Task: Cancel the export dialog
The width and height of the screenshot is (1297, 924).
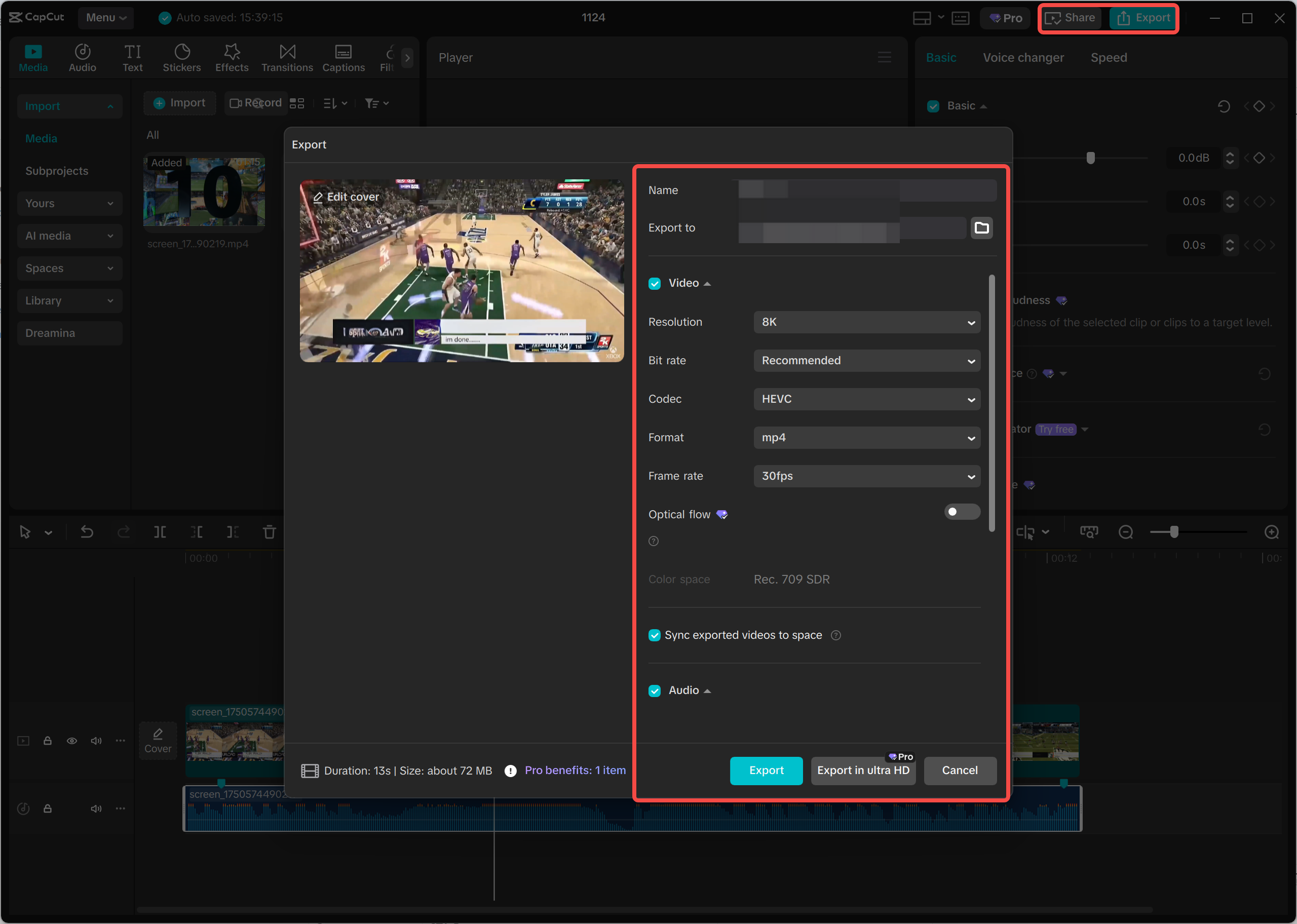Action: (959, 771)
